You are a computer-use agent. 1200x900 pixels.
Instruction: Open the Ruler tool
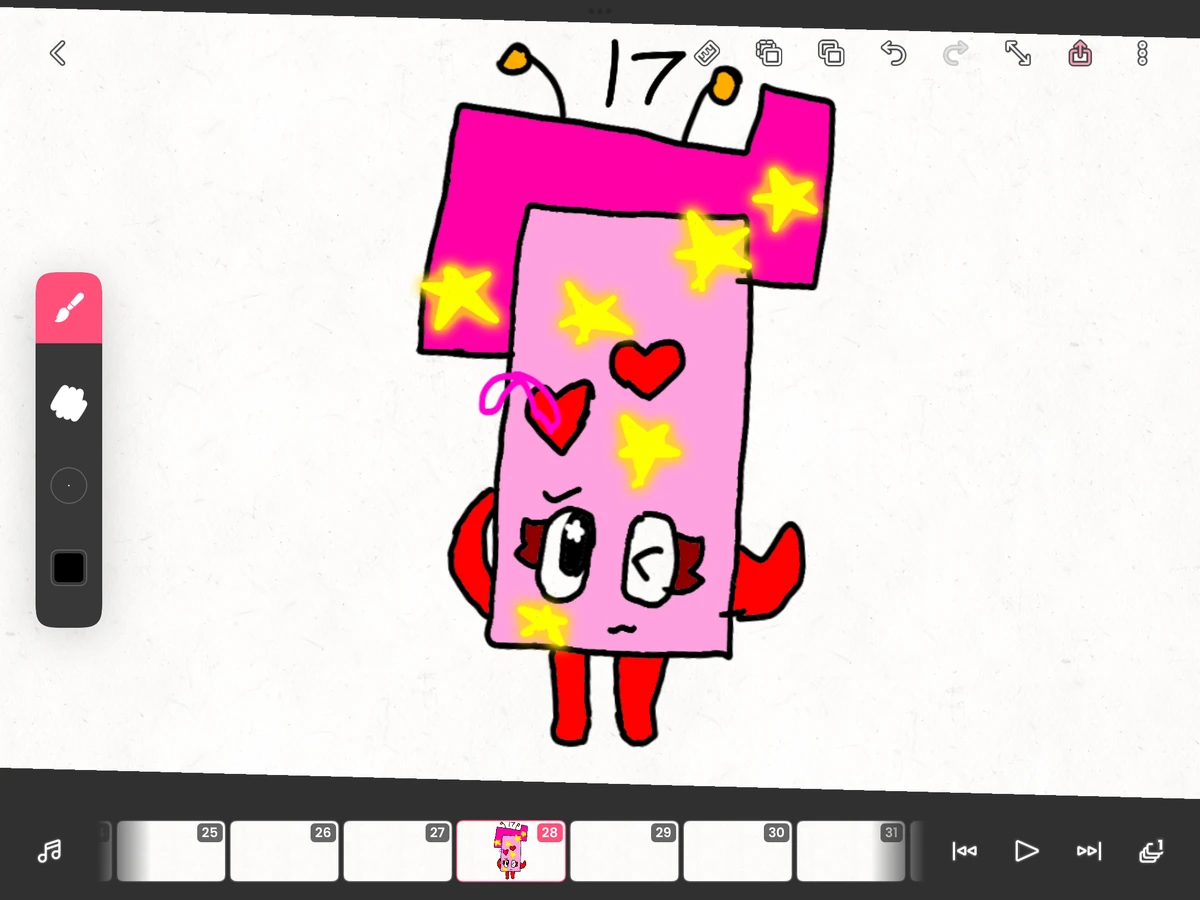tap(707, 53)
